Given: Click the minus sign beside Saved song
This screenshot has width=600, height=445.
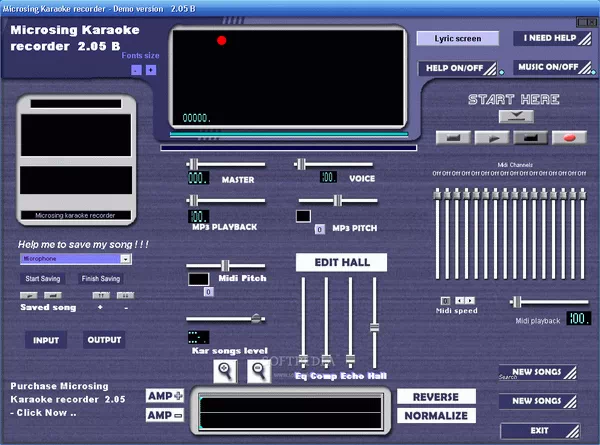Looking at the screenshot, I should pos(126,308).
